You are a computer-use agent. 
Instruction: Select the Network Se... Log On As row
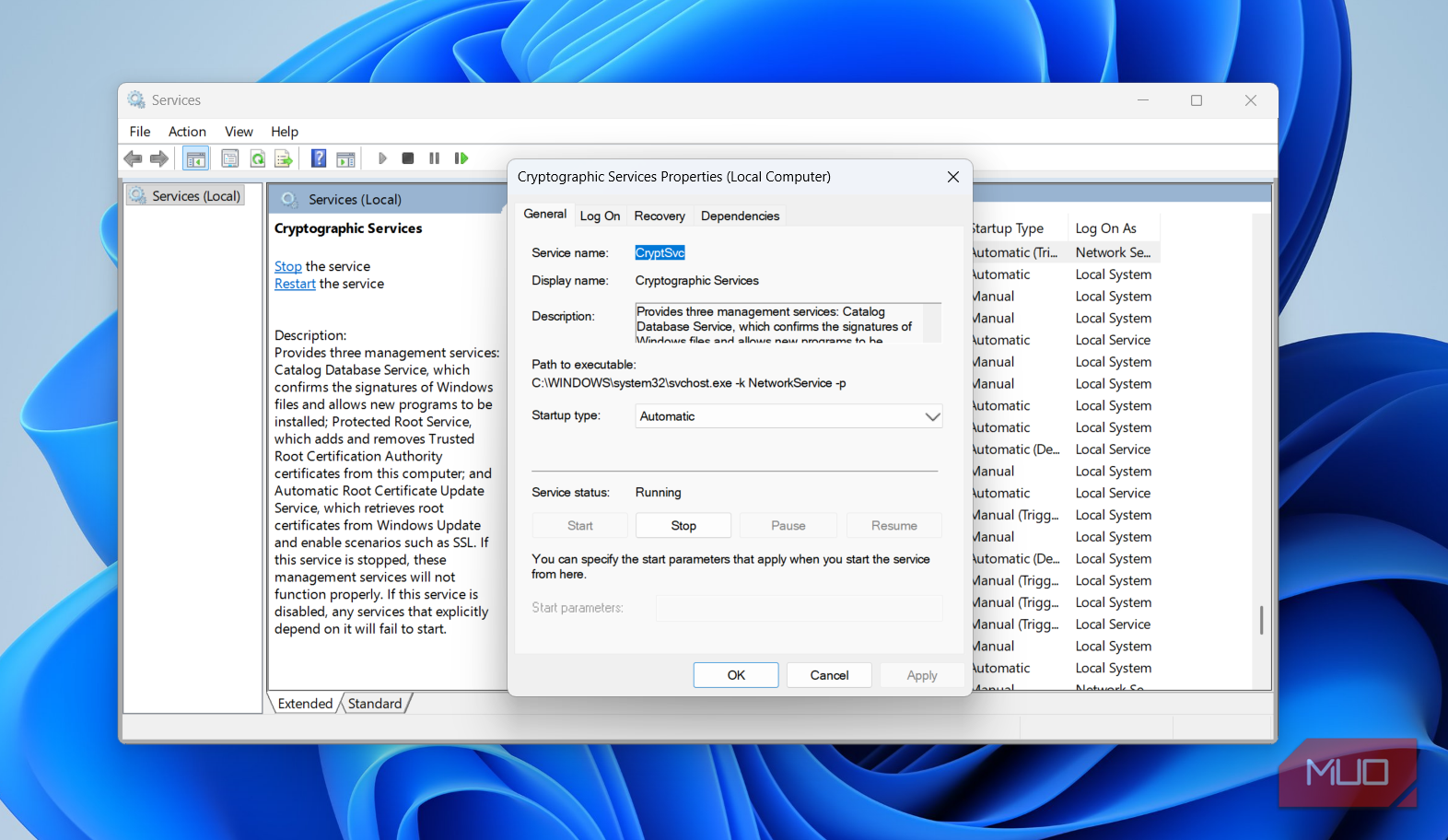click(x=1113, y=252)
